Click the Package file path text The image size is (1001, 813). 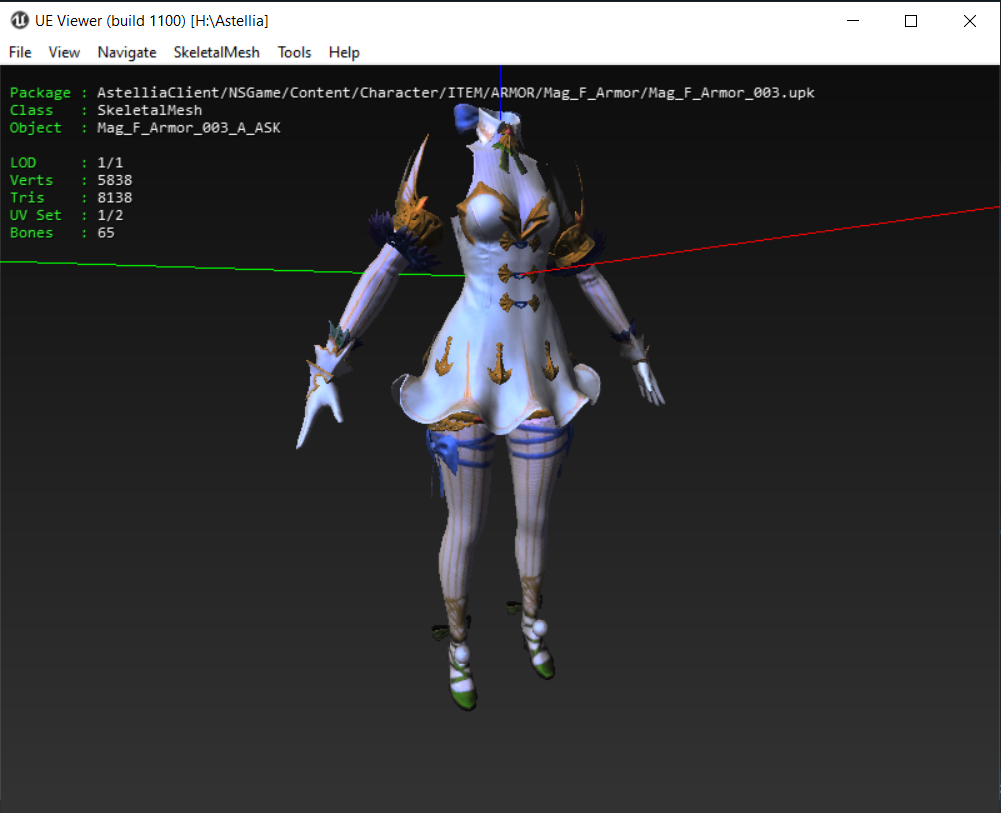(x=455, y=93)
